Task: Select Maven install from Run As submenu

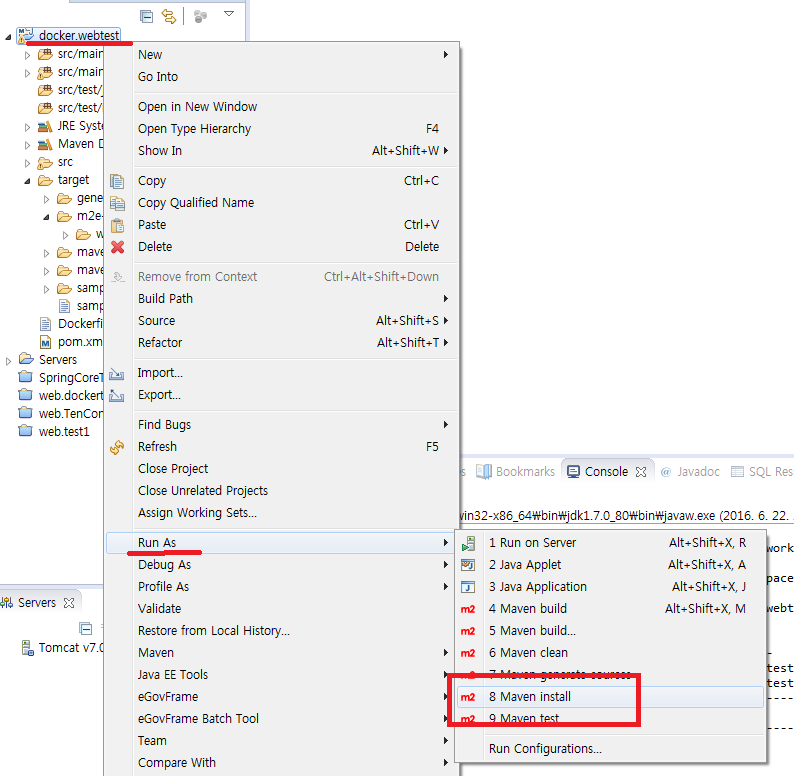Action: [x=529, y=697]
